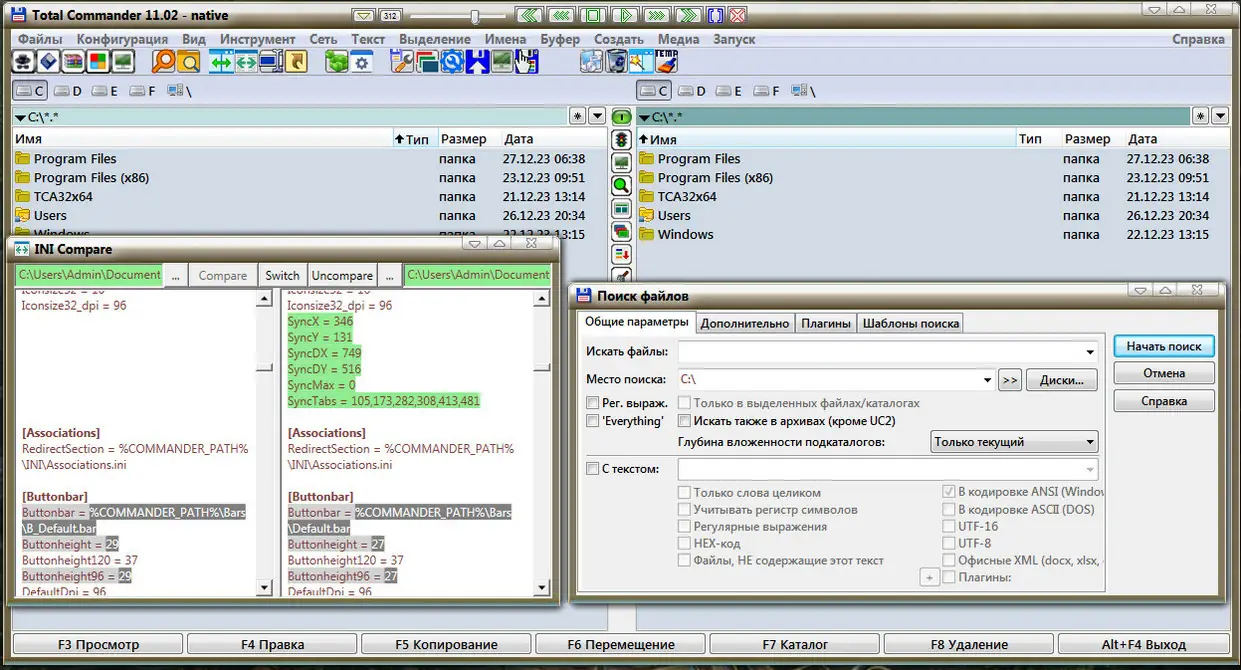Select drive D in the left panel
The width and height of the screenshot is (1241, 670).
pyautogui.click(x=69, y=91)
